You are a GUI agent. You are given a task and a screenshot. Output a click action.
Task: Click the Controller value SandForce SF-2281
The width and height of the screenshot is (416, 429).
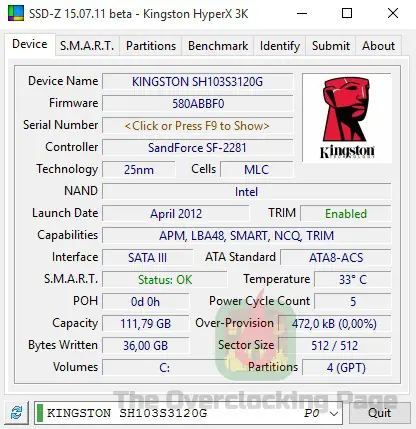tap(197, 148)
